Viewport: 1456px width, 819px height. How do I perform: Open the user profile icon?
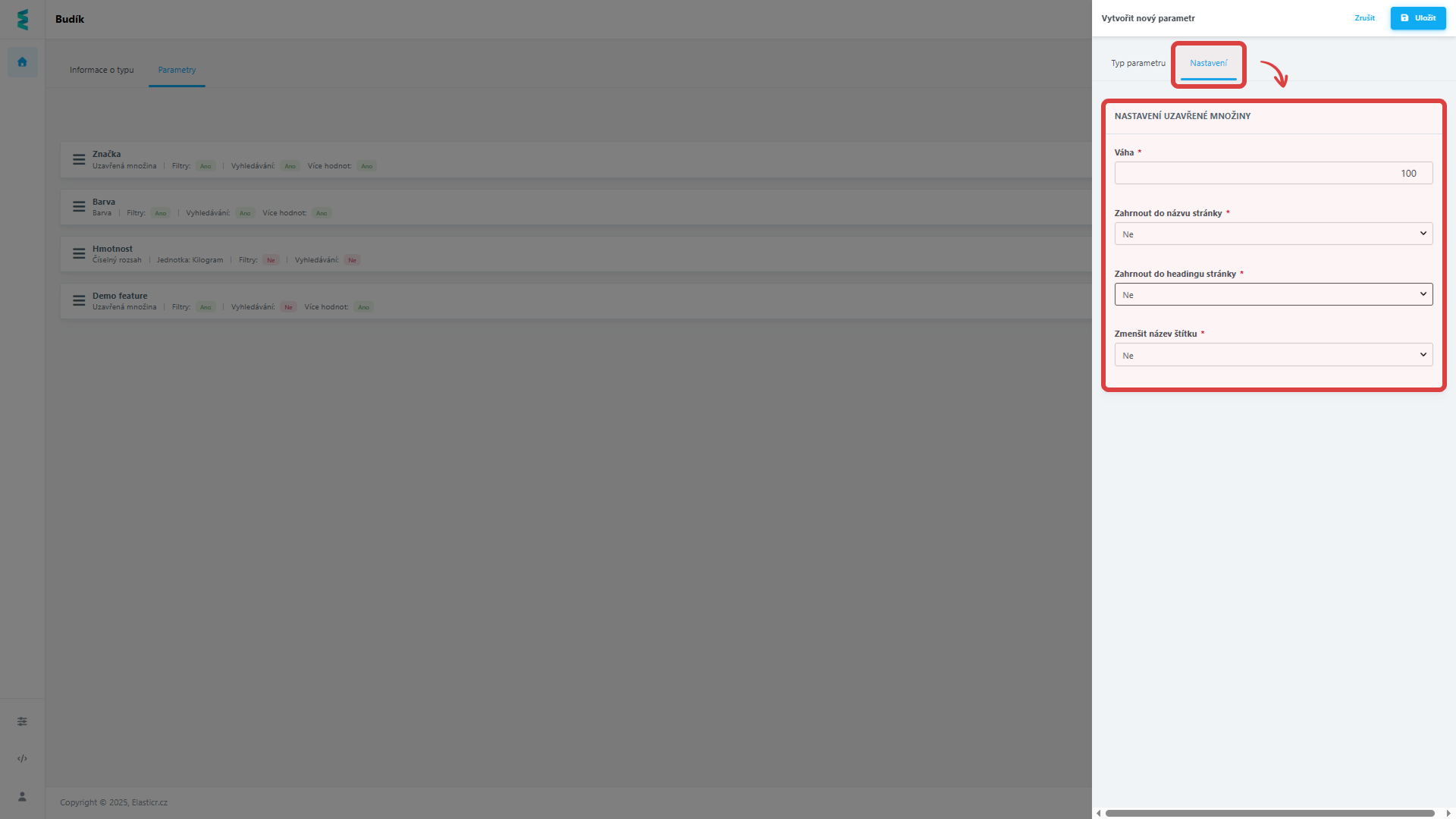click(22, 796)
